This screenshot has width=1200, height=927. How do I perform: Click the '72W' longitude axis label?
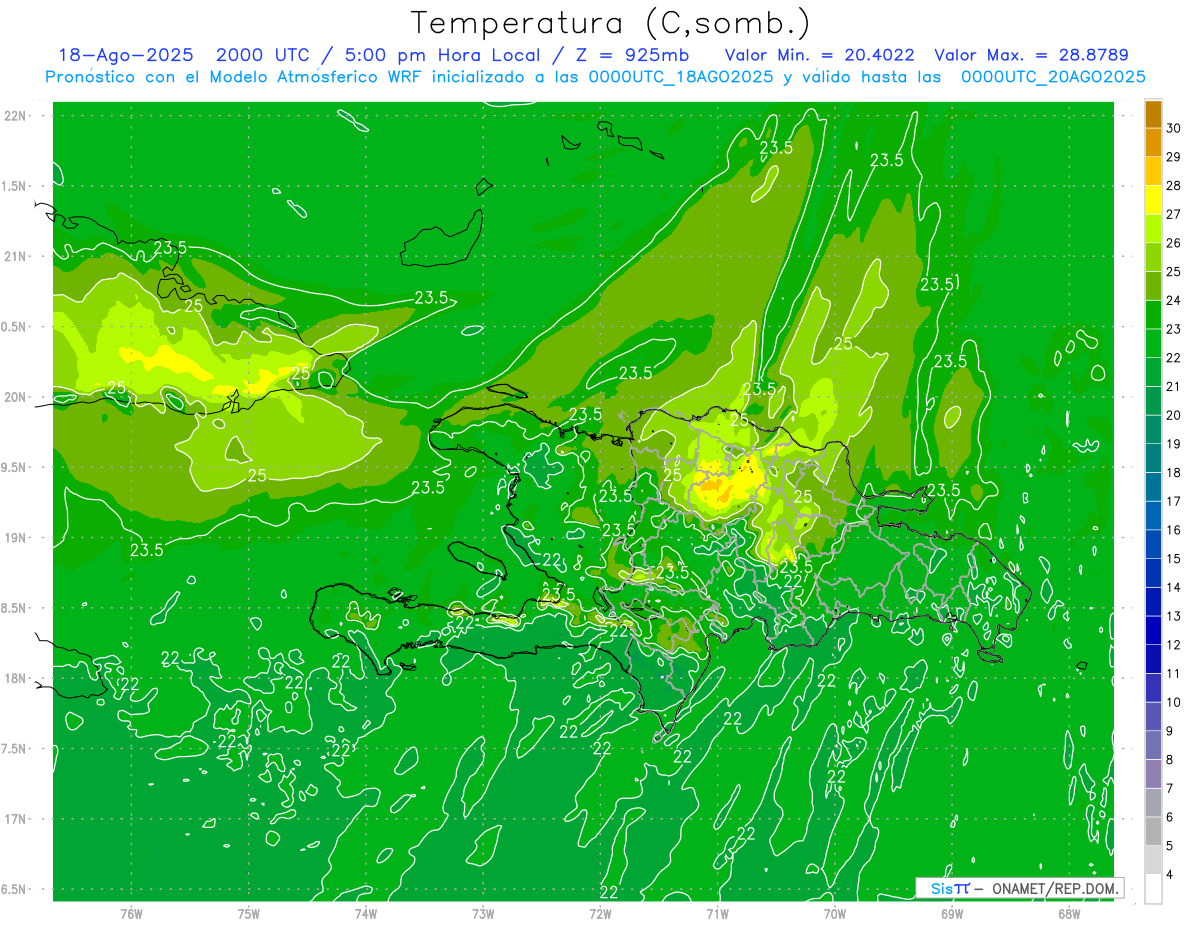point(600,913)
